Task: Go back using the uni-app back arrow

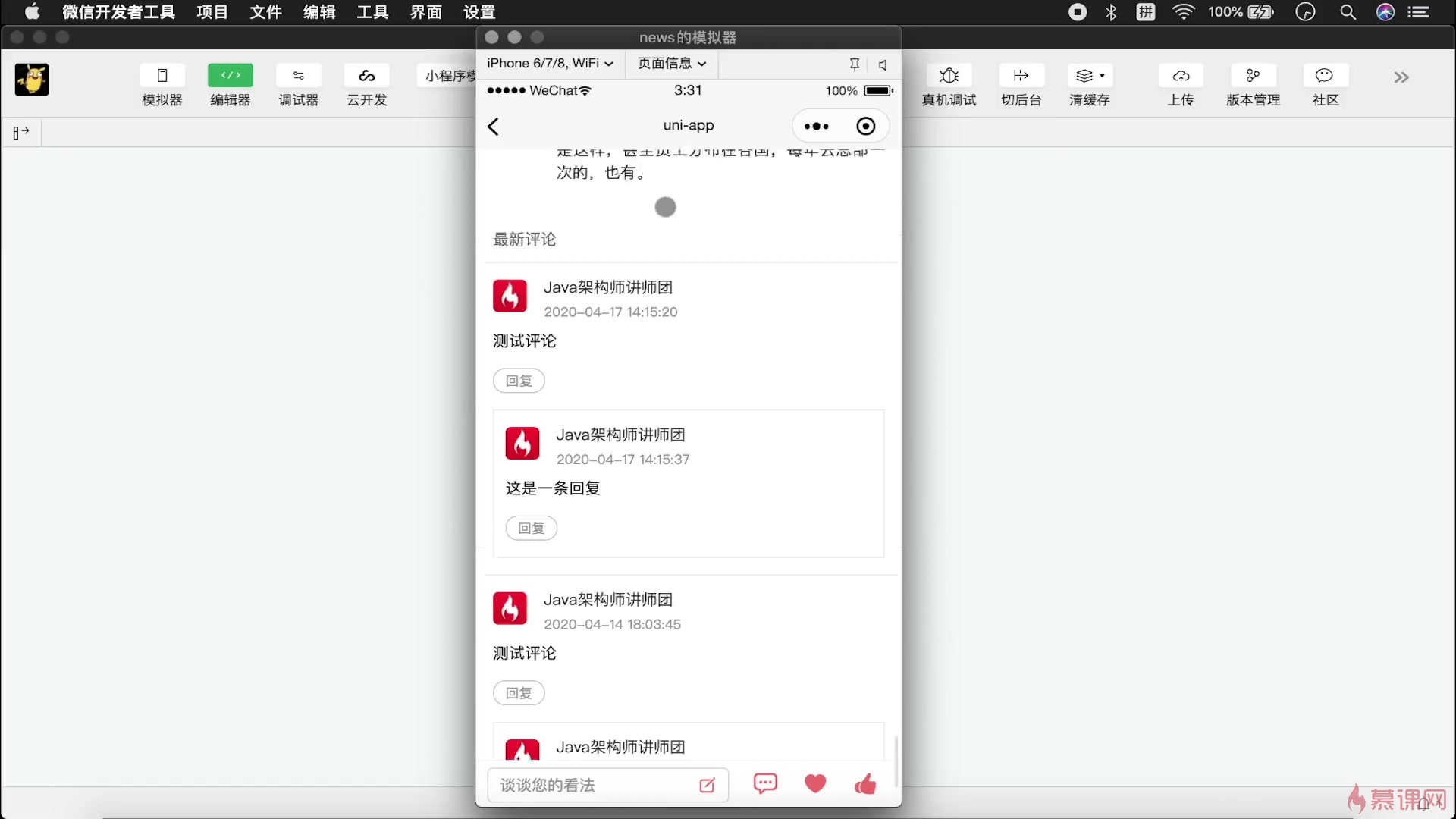Action: coord(494,127)
